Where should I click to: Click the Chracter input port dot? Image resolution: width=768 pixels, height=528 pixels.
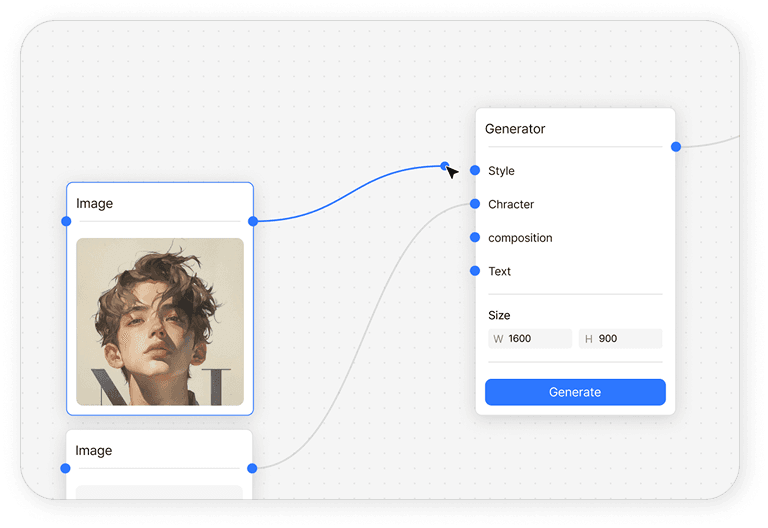coord(475,204)
